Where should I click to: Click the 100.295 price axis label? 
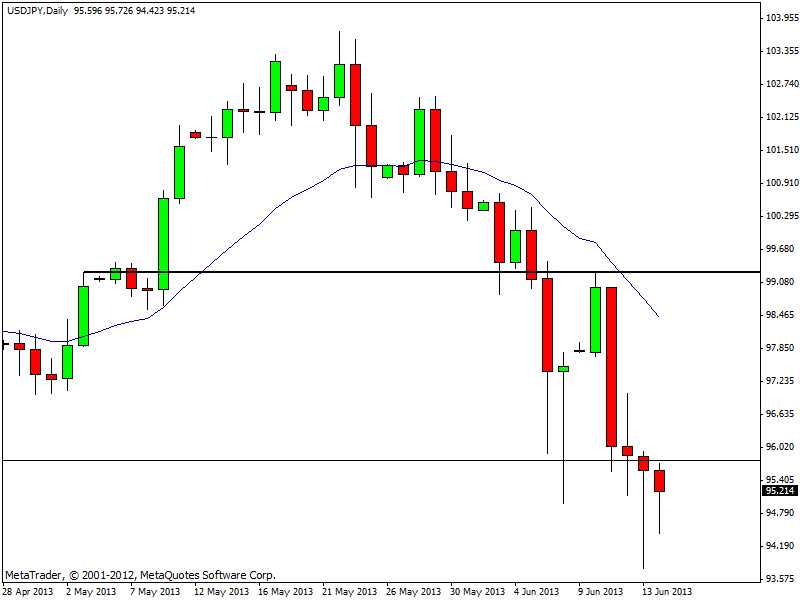pyautogui.click(x=780, y=216)
